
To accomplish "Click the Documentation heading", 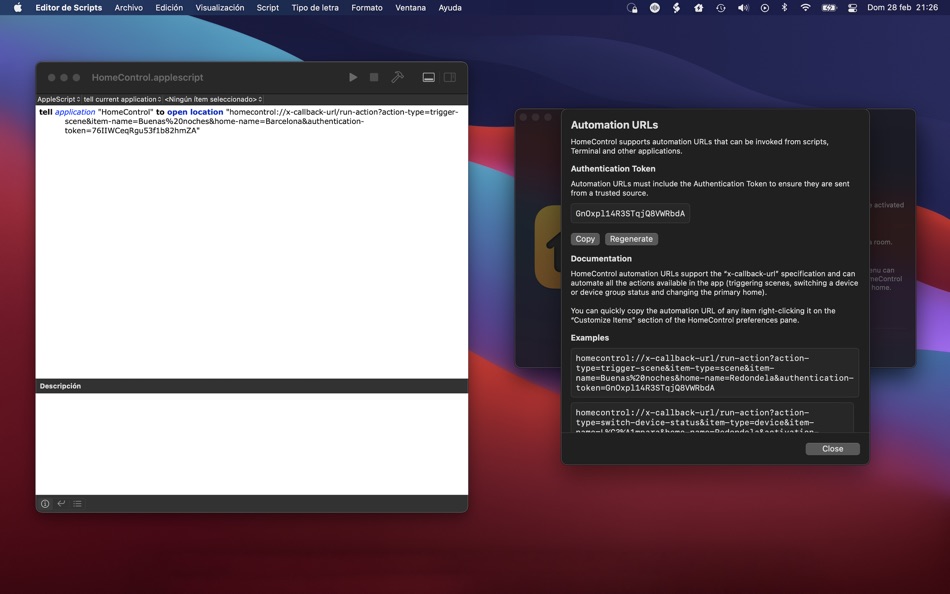I will [601, 258].
